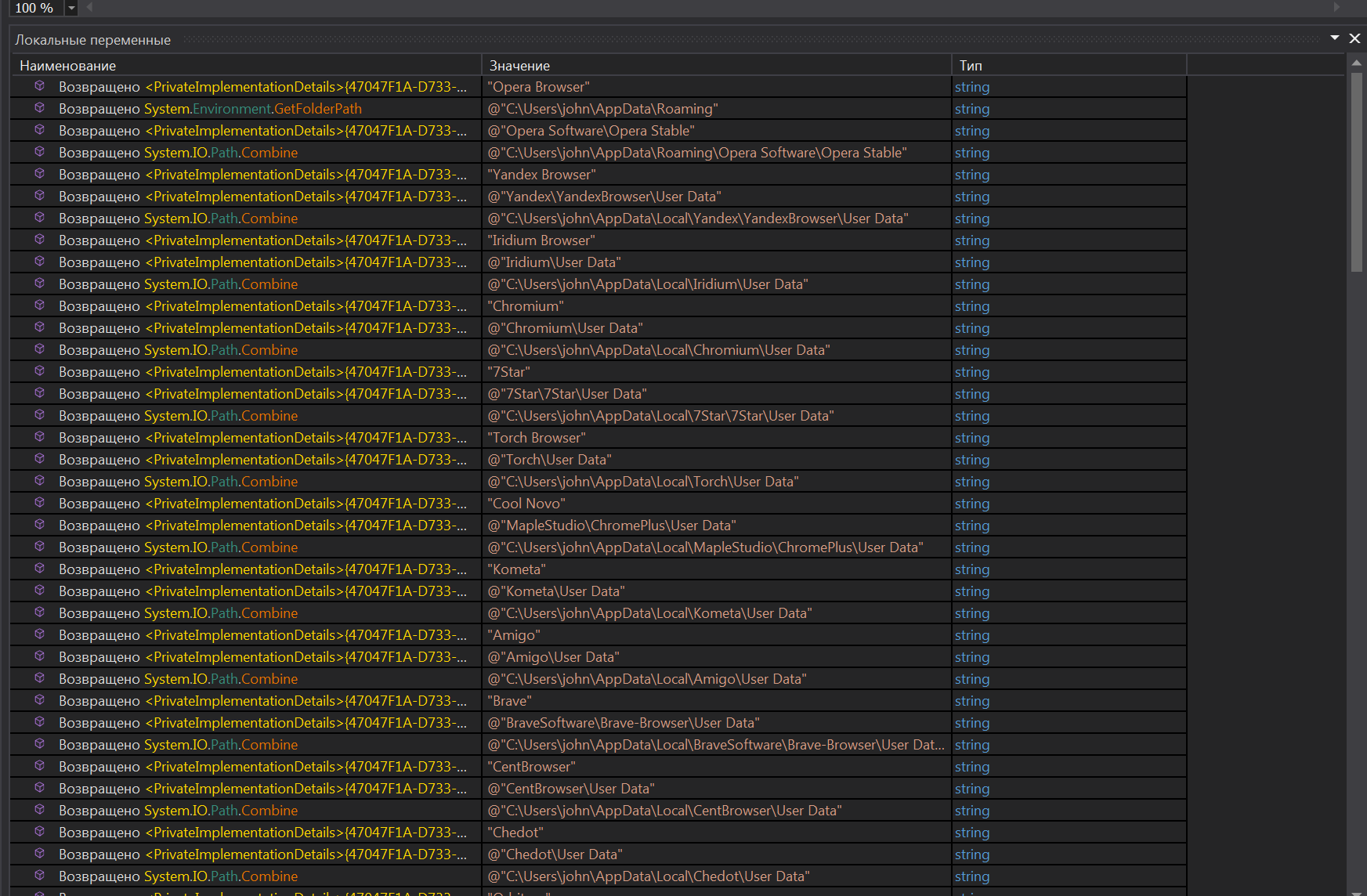Click the row icon for the "Brave" value

[39, 700]
